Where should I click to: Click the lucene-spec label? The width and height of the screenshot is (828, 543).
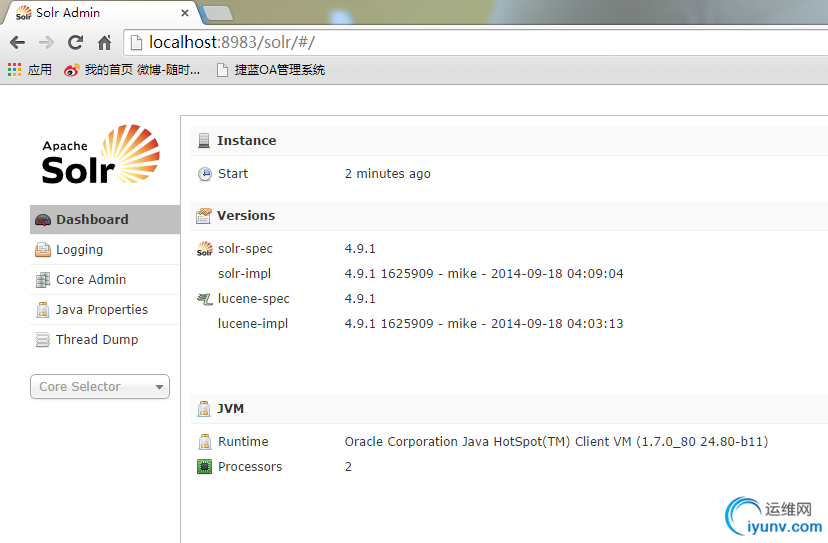click(x=253, y=299)
